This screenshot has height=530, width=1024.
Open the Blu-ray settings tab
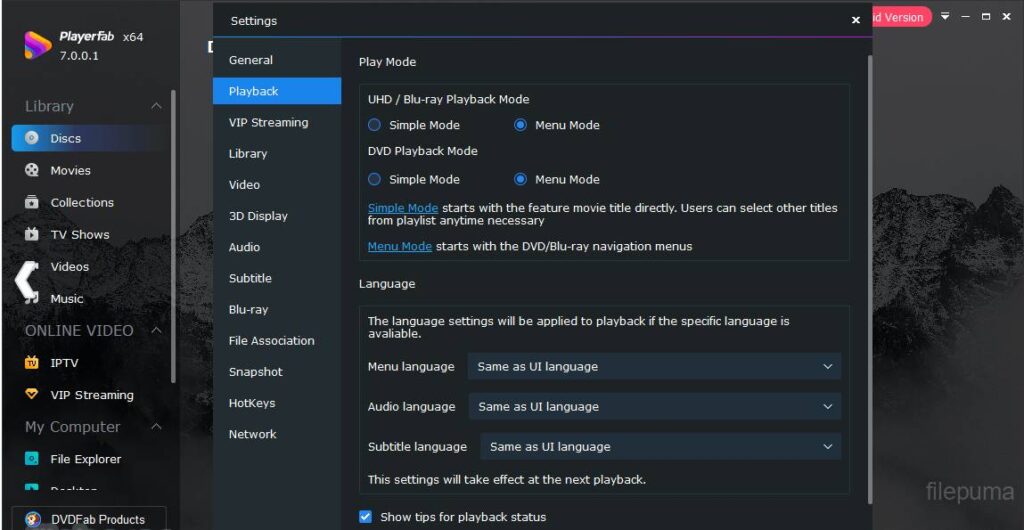tap(277, 309)
